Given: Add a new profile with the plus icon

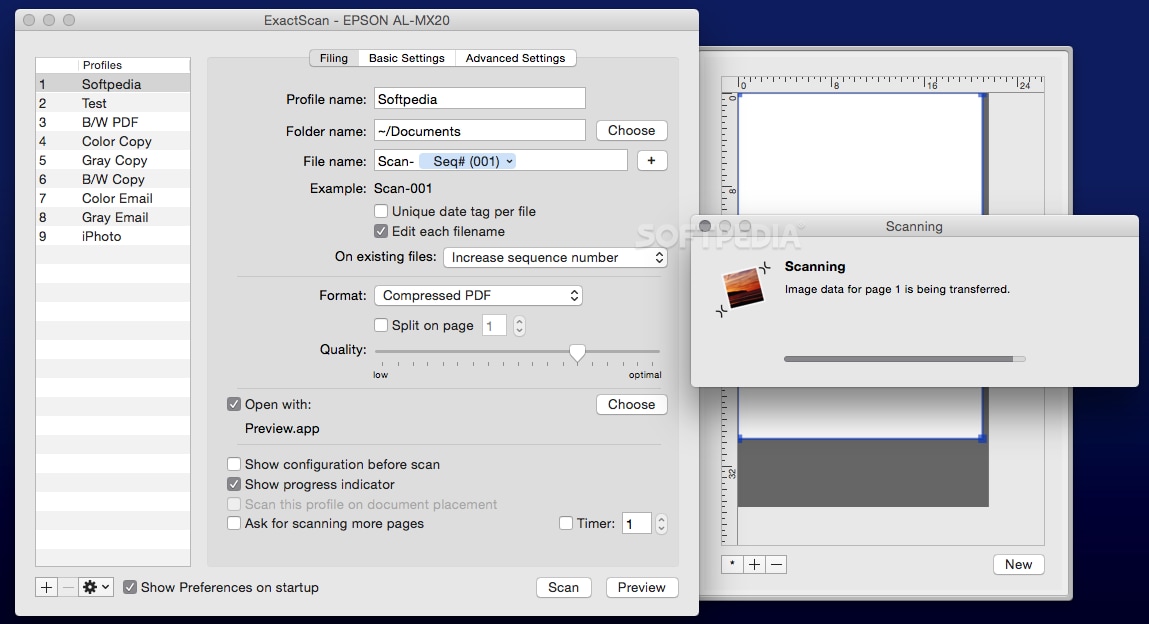Looking at the screenshot, I should click(x=46, y=587).
